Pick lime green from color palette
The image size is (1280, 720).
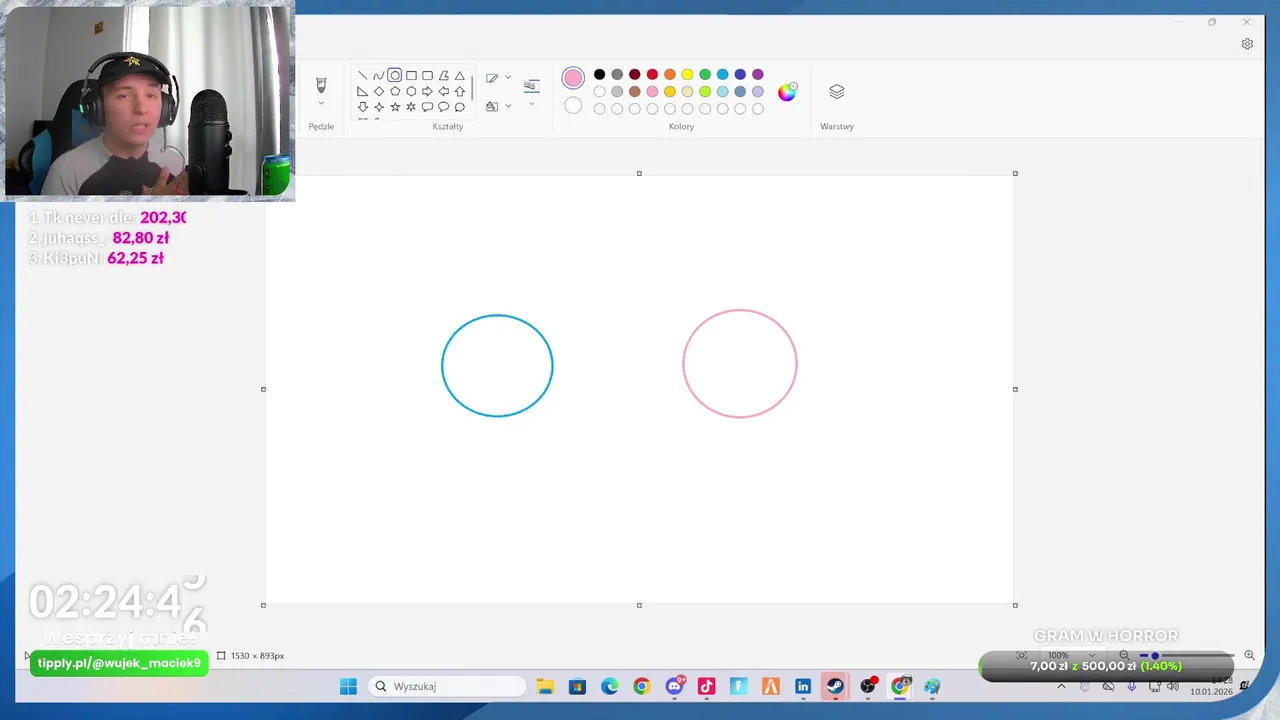pos(705,91)
